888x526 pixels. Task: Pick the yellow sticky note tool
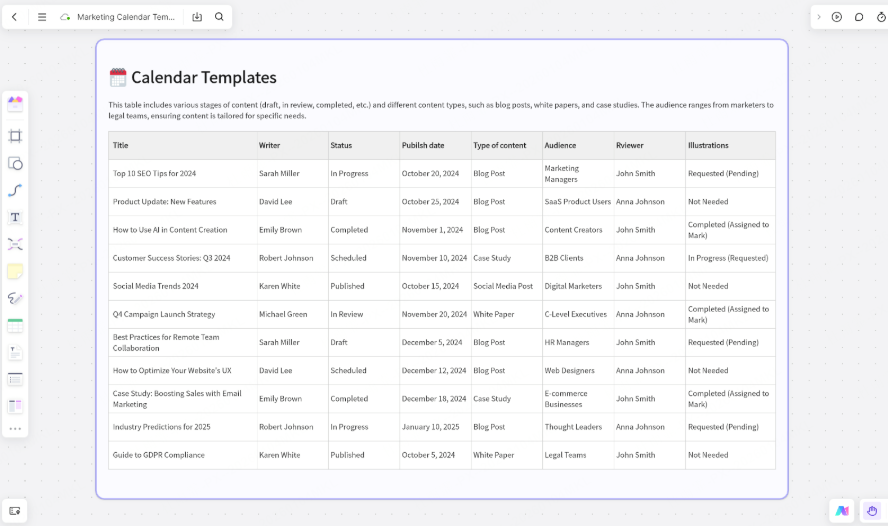tap(15, 271)
